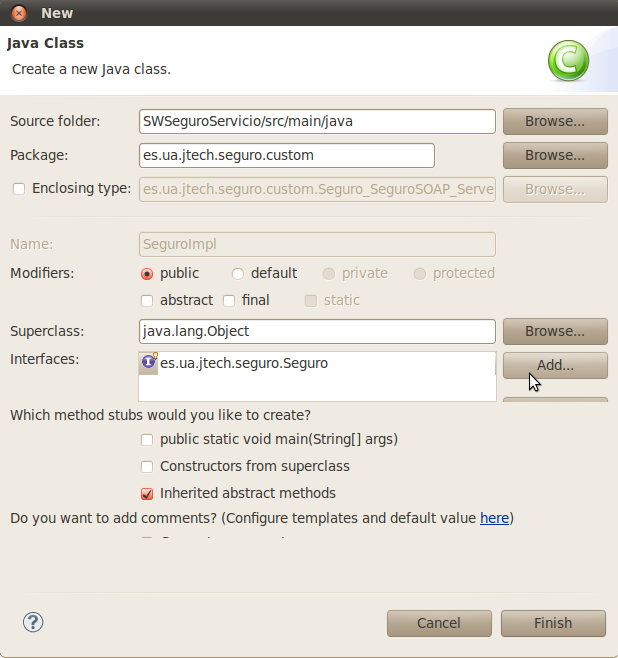Image resolution: width=618 pixels, height=658 pixels.
Task: Select the default modifier radio button
Action: click(x=237, y=274)
